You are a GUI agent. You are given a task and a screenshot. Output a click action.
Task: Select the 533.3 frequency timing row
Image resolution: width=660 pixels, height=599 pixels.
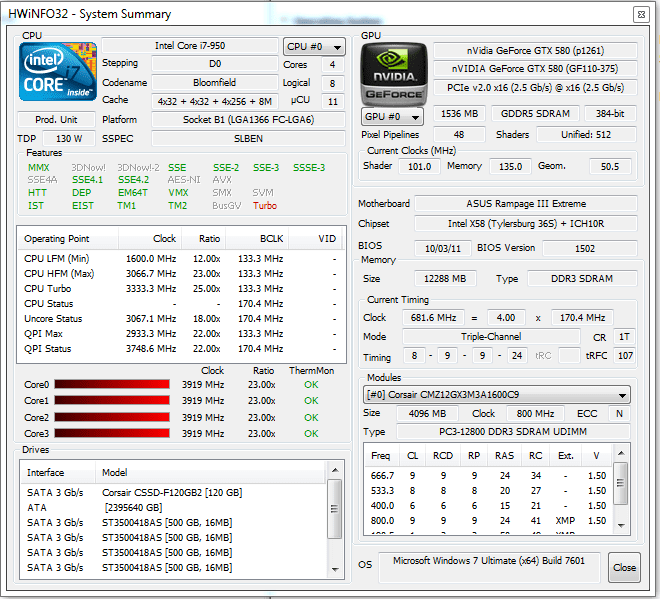(488, 491)
